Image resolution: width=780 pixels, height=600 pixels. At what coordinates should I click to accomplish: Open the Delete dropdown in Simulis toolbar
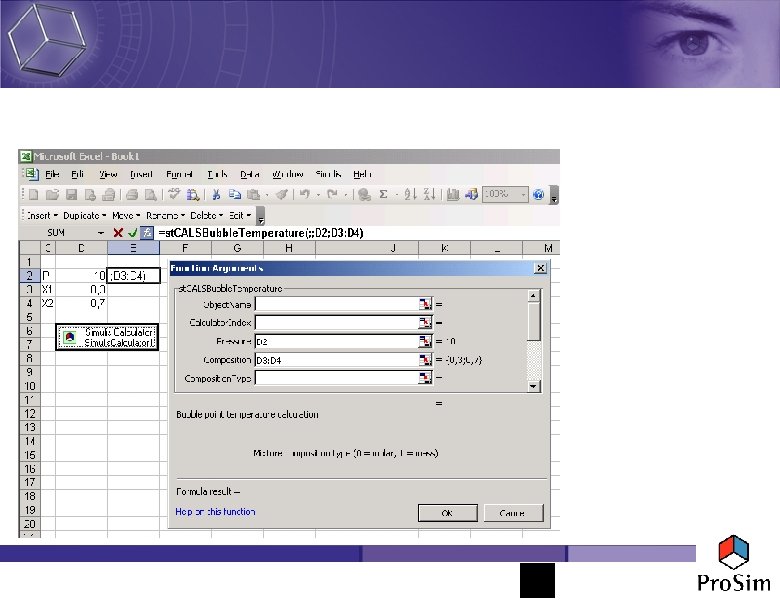[206, 215]
